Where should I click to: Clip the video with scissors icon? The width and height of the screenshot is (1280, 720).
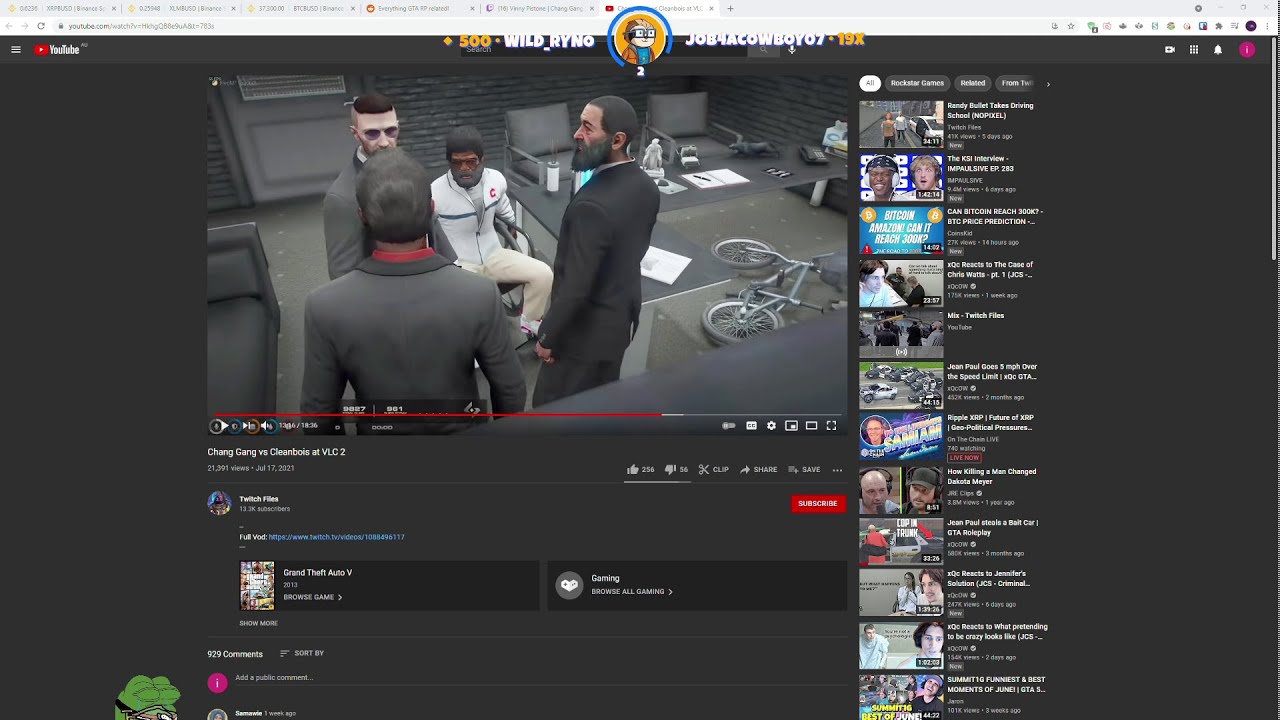713,469
